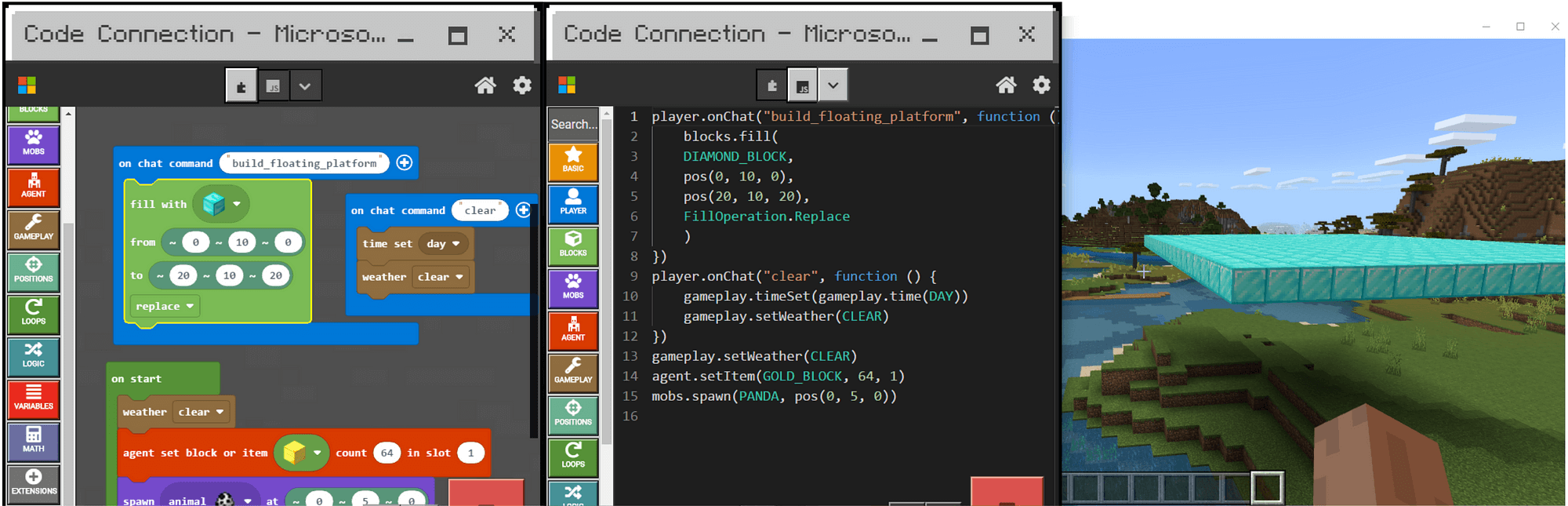This screenshot has width=1568, height=506.
Task: Expand editor language dropdown in left window
Action: tap(305, 86)
